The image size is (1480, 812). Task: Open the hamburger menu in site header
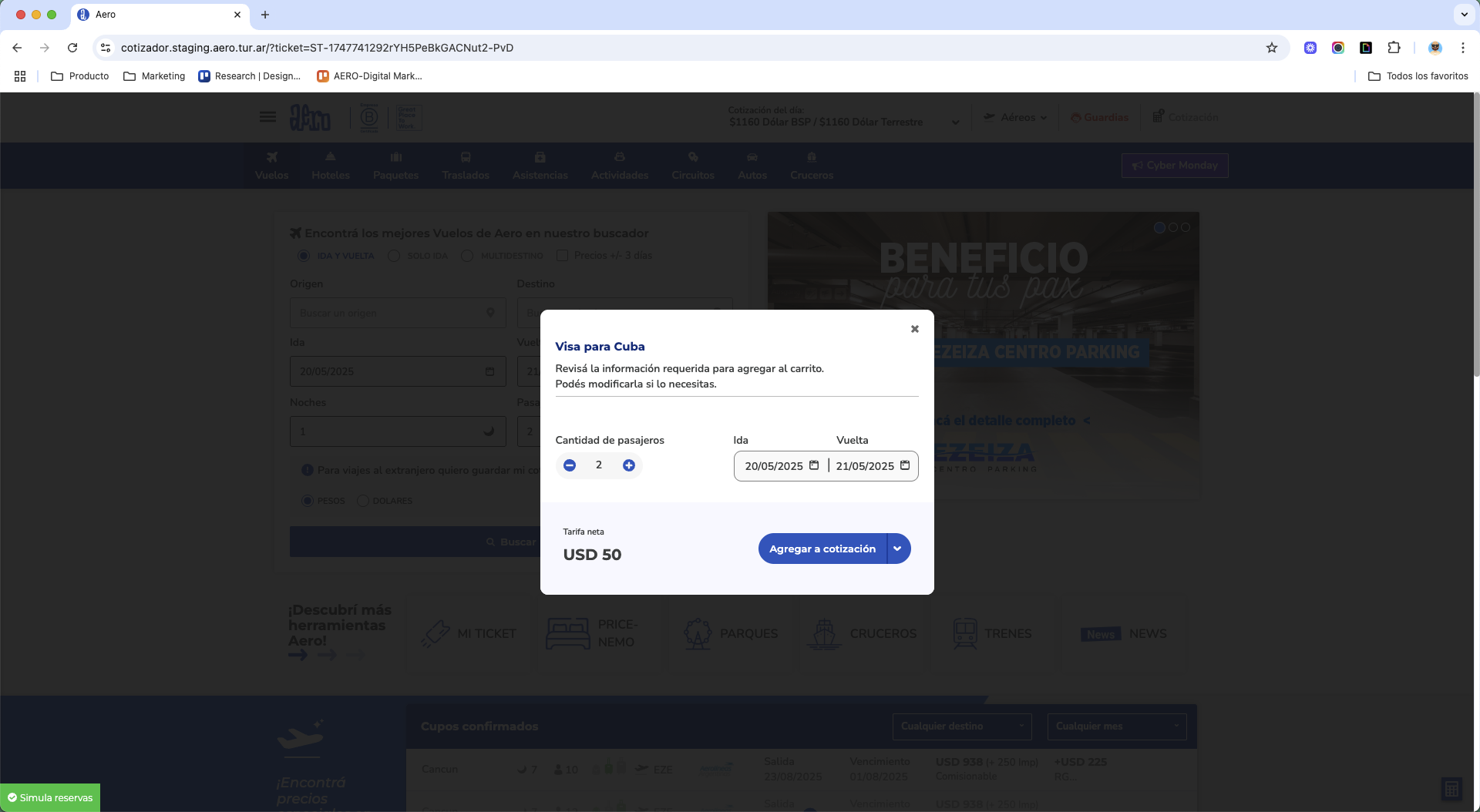tap(267, 117)
